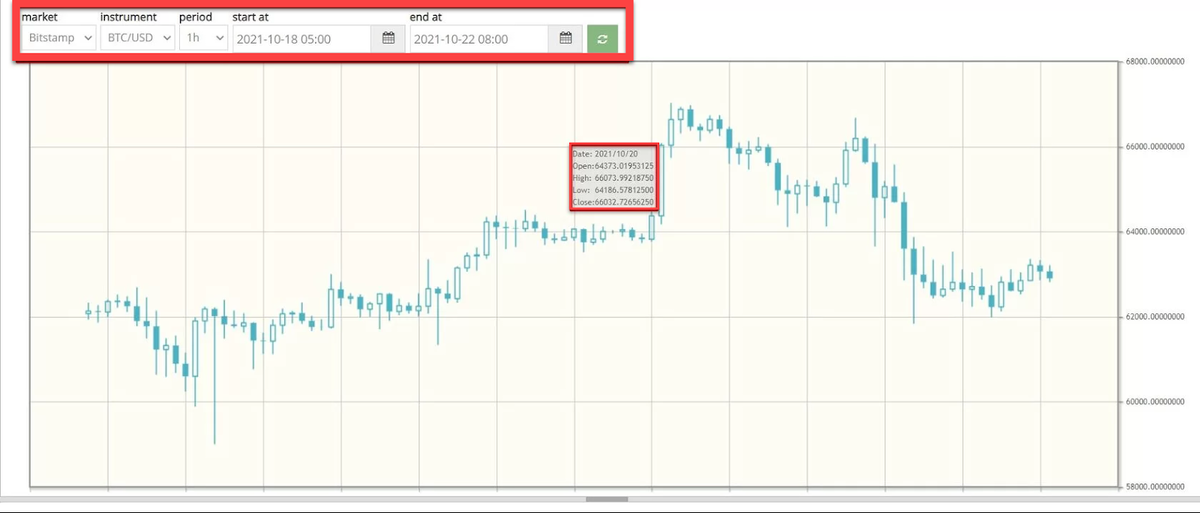Viewport: 1200px width, 513px height.
Task: Click the tooltip Date: 2021/10/20 line
Action: [x=605, y=154]
